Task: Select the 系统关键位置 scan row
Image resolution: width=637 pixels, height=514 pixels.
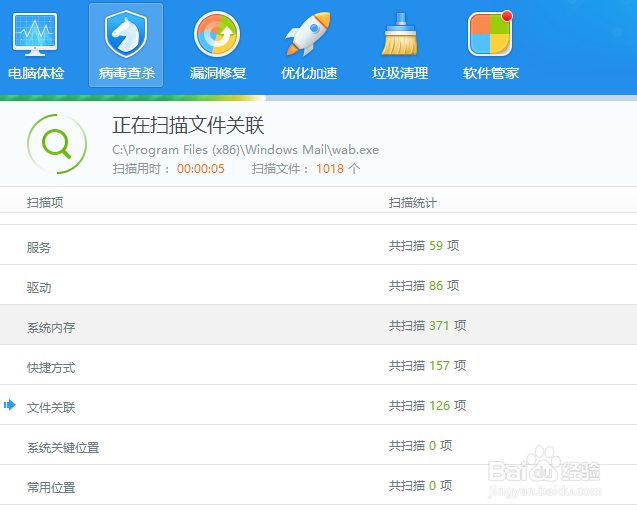Action: (318, 445)
